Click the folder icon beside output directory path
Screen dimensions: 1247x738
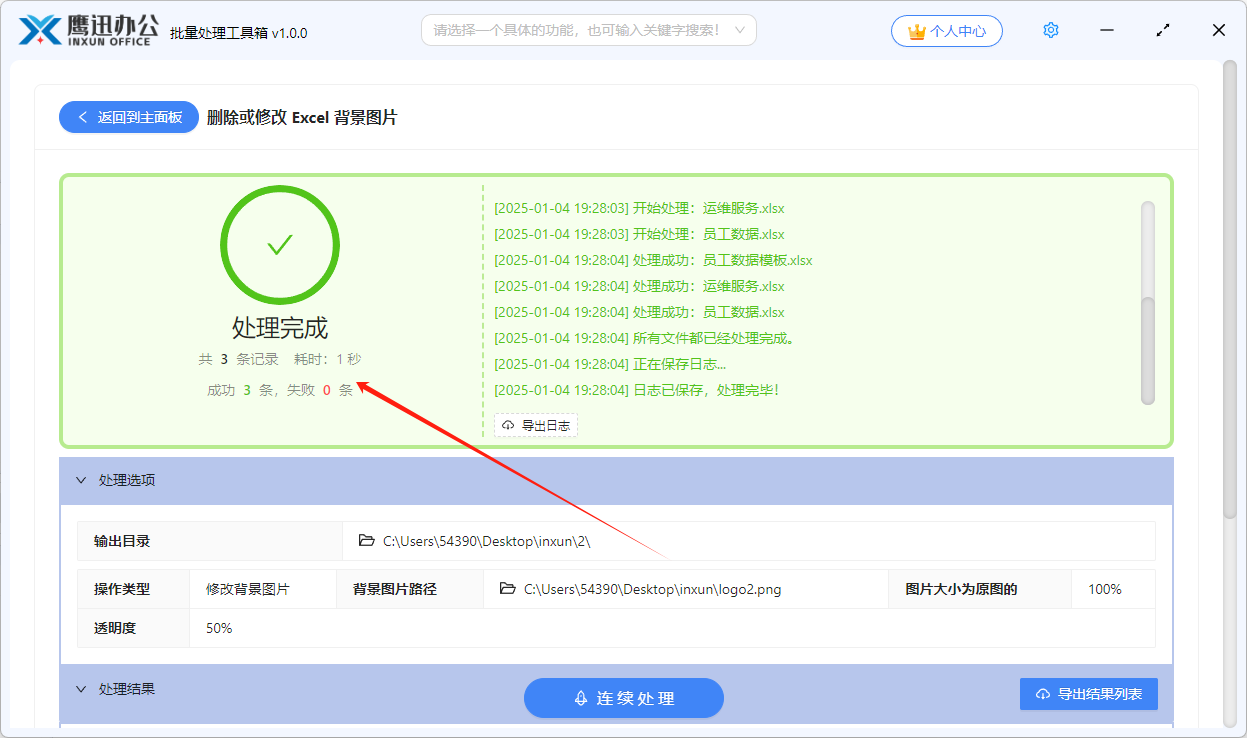(x=367, y=541)
